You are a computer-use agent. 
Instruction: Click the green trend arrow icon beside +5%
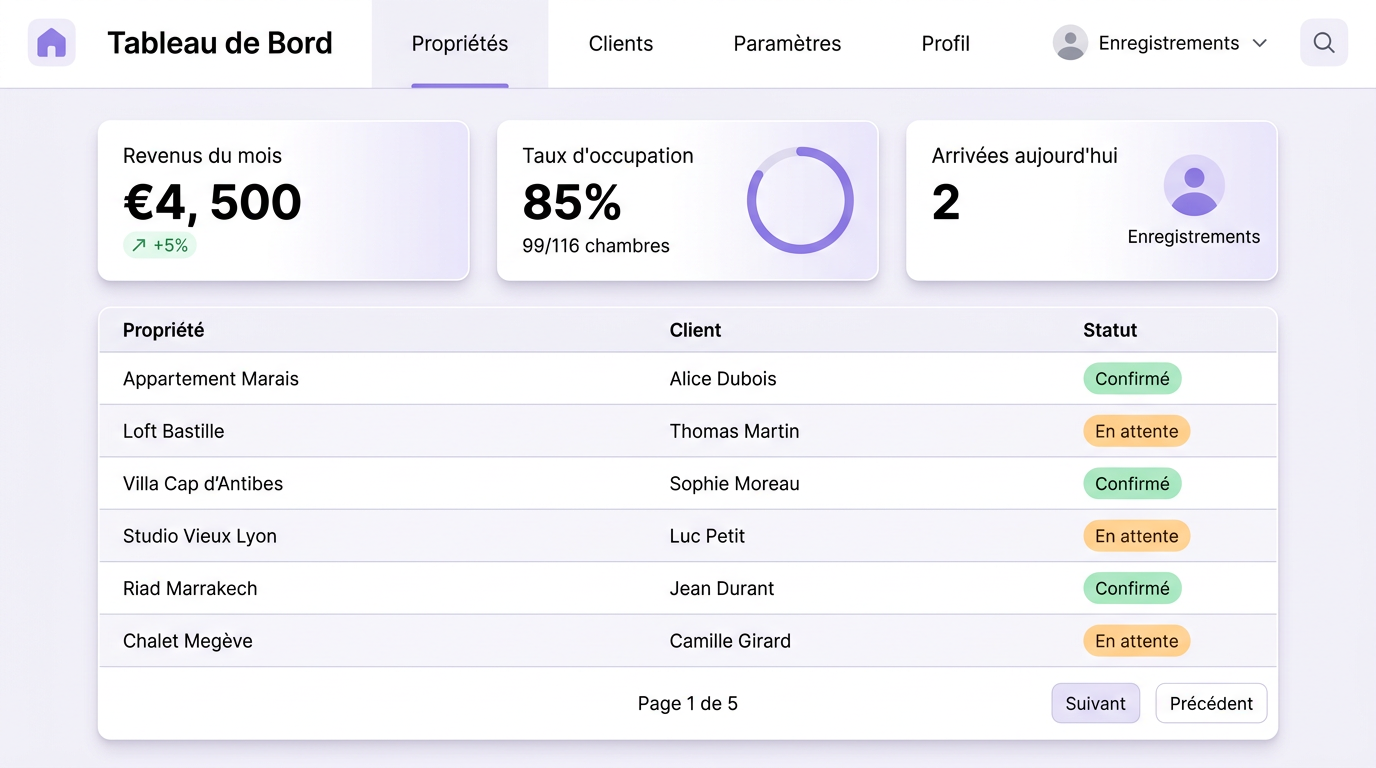(139, 245)
